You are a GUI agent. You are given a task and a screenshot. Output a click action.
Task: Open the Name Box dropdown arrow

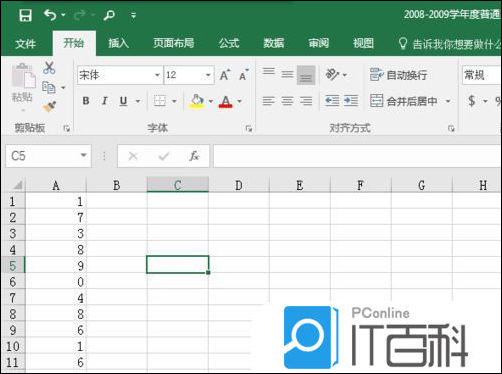pos(83,155)
